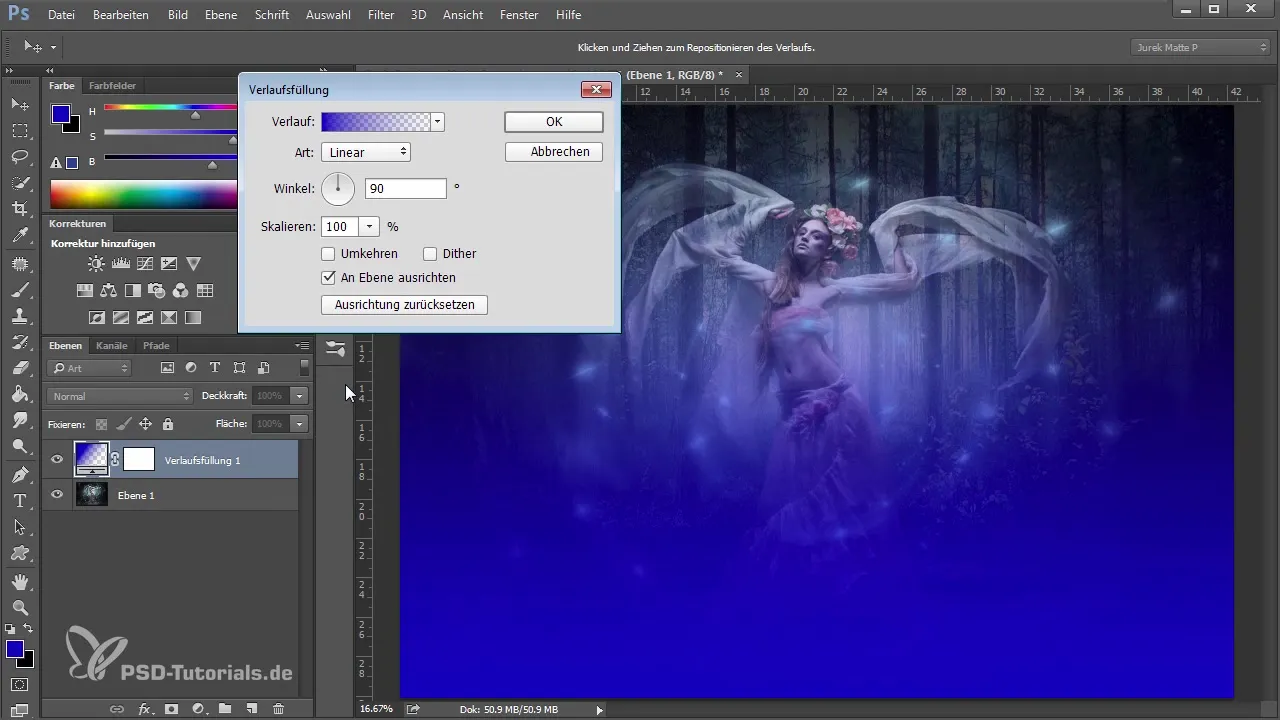Image resolution: width=1280 pixels, height=720 pixels.
Task: Add a Curves adjustment
Action: click(x=145, y=264)
